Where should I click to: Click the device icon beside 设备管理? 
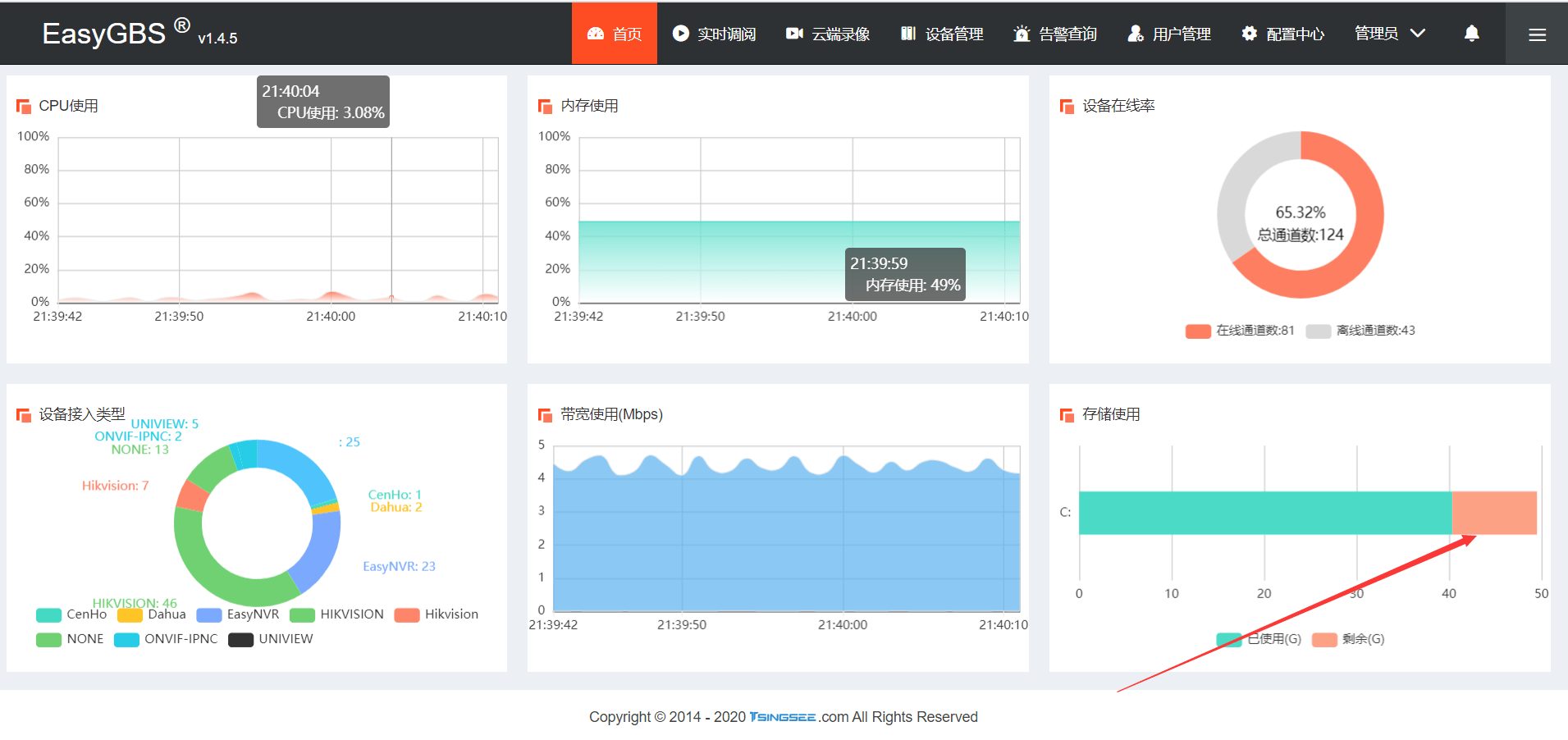click(x=907, y=34)
